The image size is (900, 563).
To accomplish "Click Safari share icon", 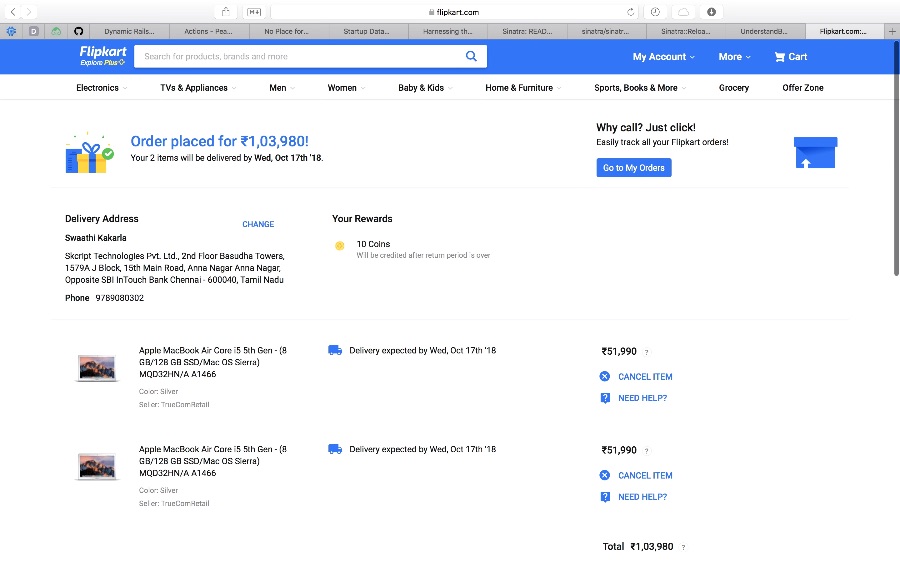I will (x=225, y=11).
